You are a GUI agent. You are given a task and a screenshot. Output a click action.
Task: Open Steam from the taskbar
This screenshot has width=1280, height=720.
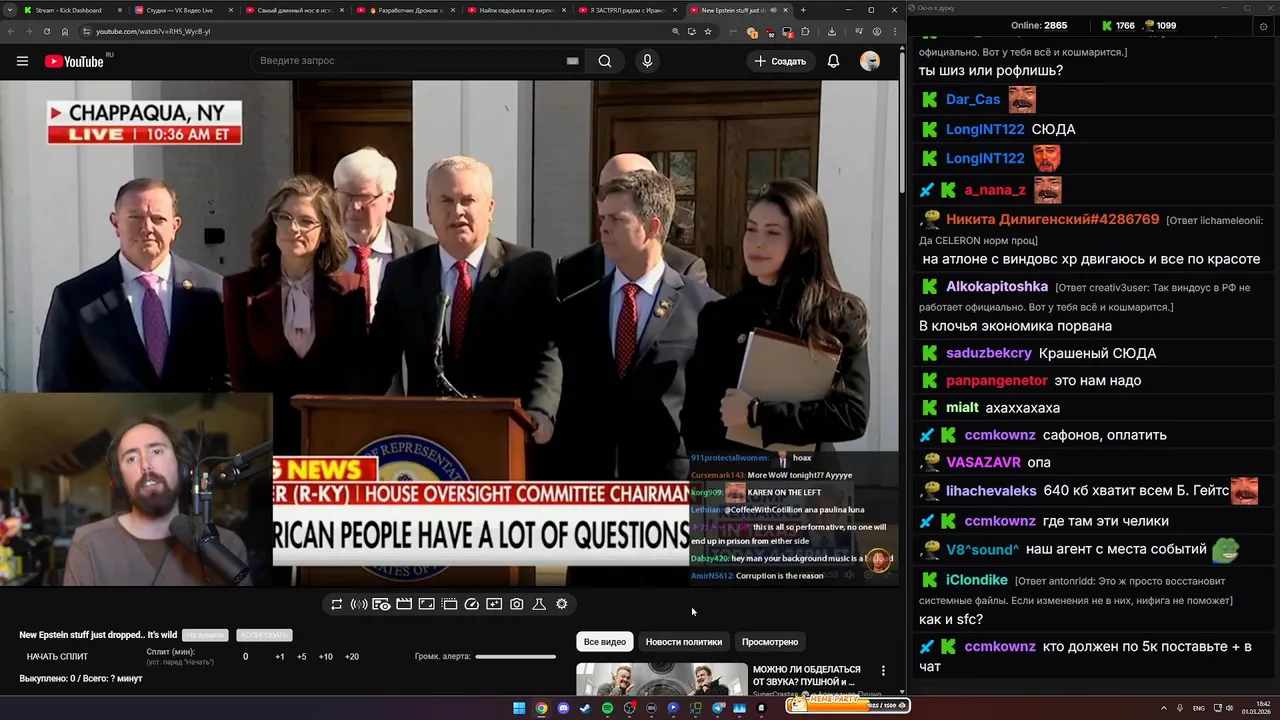pos(585,708)
